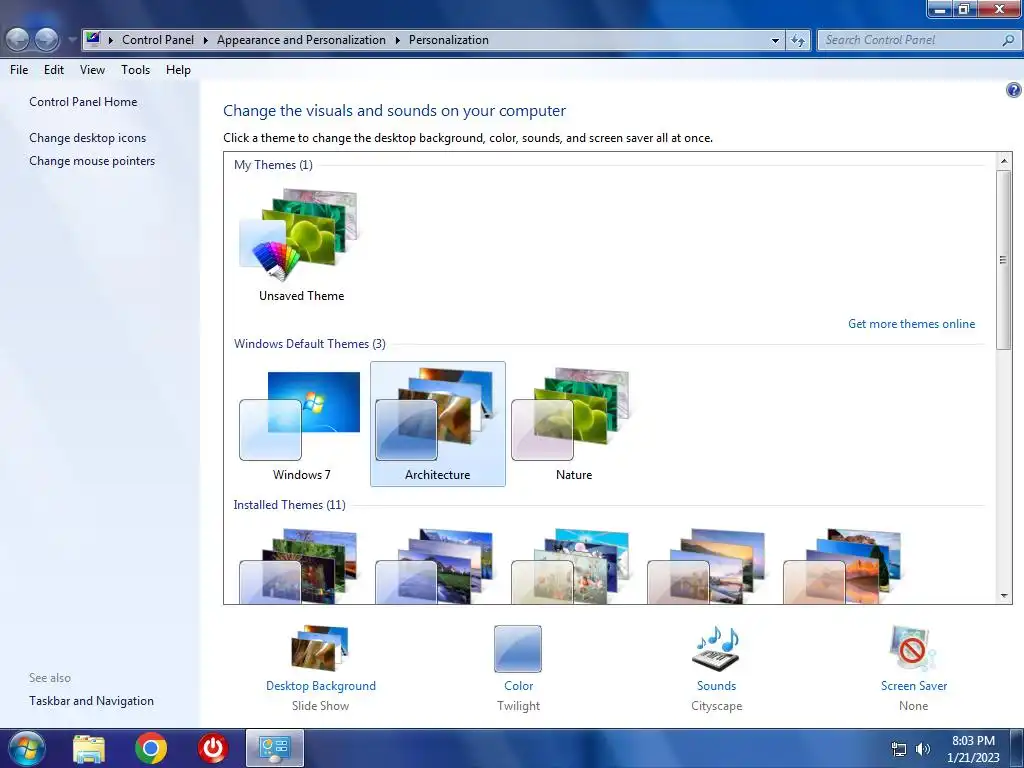Click the Screen Saver text link
The image size is (1024, 768).
914,686
